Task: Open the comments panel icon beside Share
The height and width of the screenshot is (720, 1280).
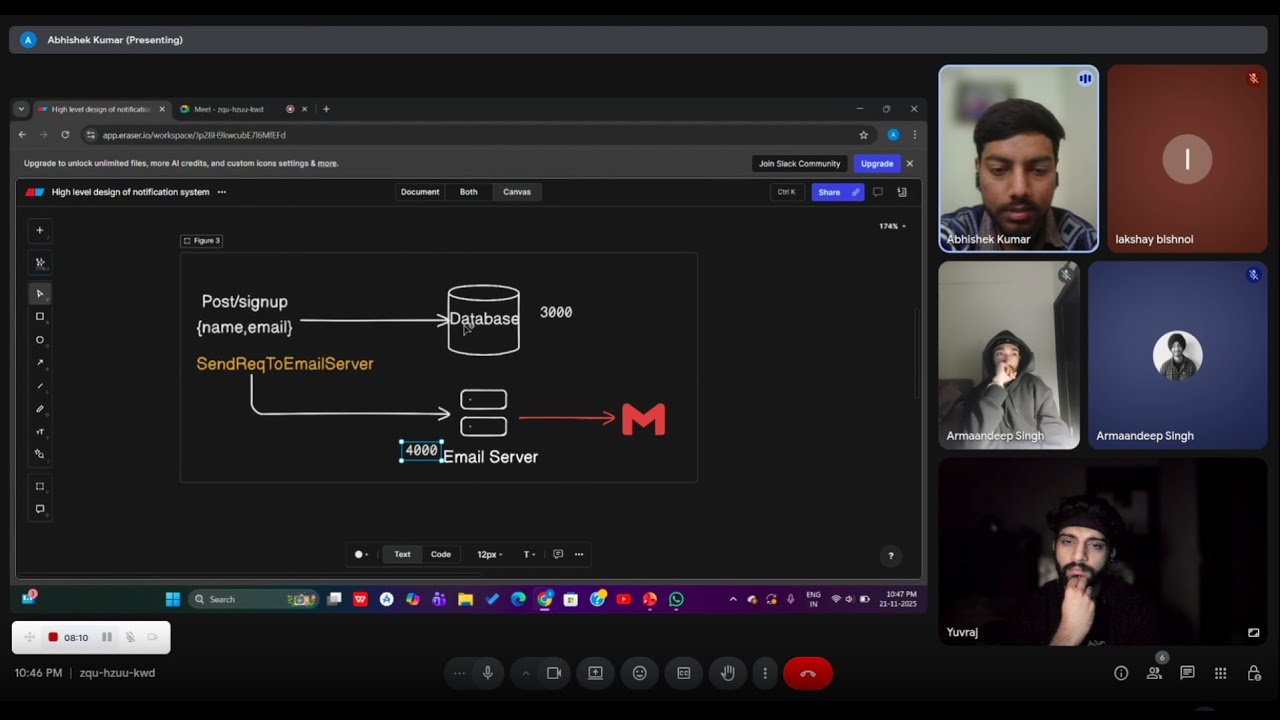Action: click(877, 192)
